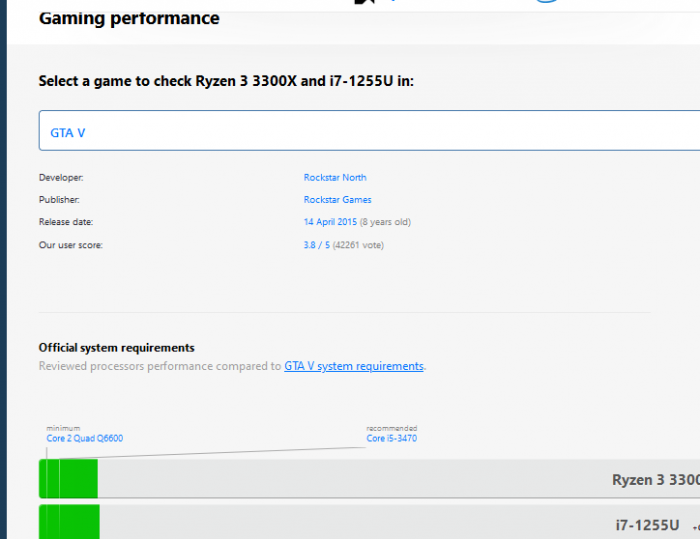The image size is (700, 539).
Task: Click the 42261 vote count text
Action: click(358, 245)
